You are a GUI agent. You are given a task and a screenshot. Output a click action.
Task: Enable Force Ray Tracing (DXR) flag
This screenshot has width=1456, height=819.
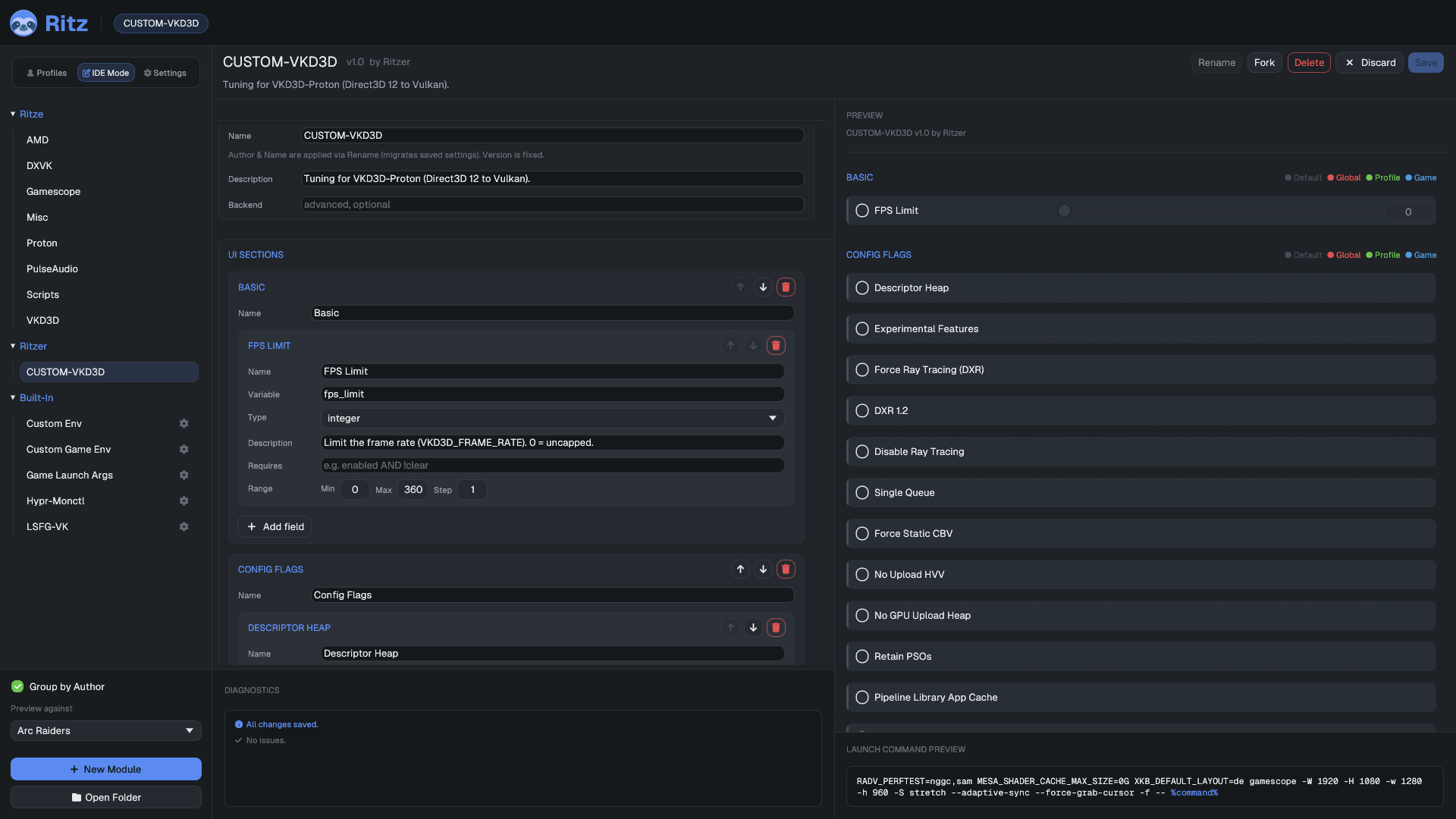pyautogui.click(x=862, y=370)
